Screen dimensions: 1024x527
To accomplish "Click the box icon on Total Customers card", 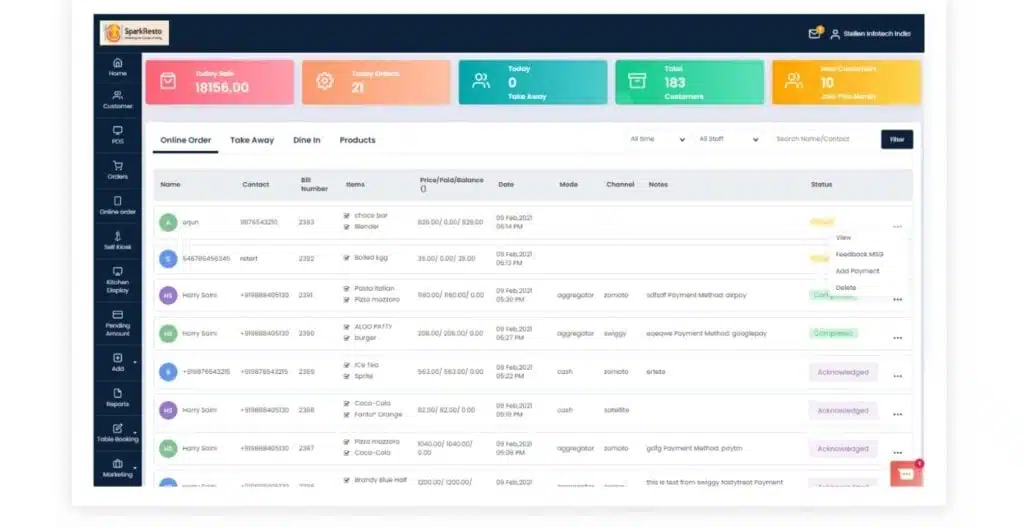I will click(x=637, y=81).
